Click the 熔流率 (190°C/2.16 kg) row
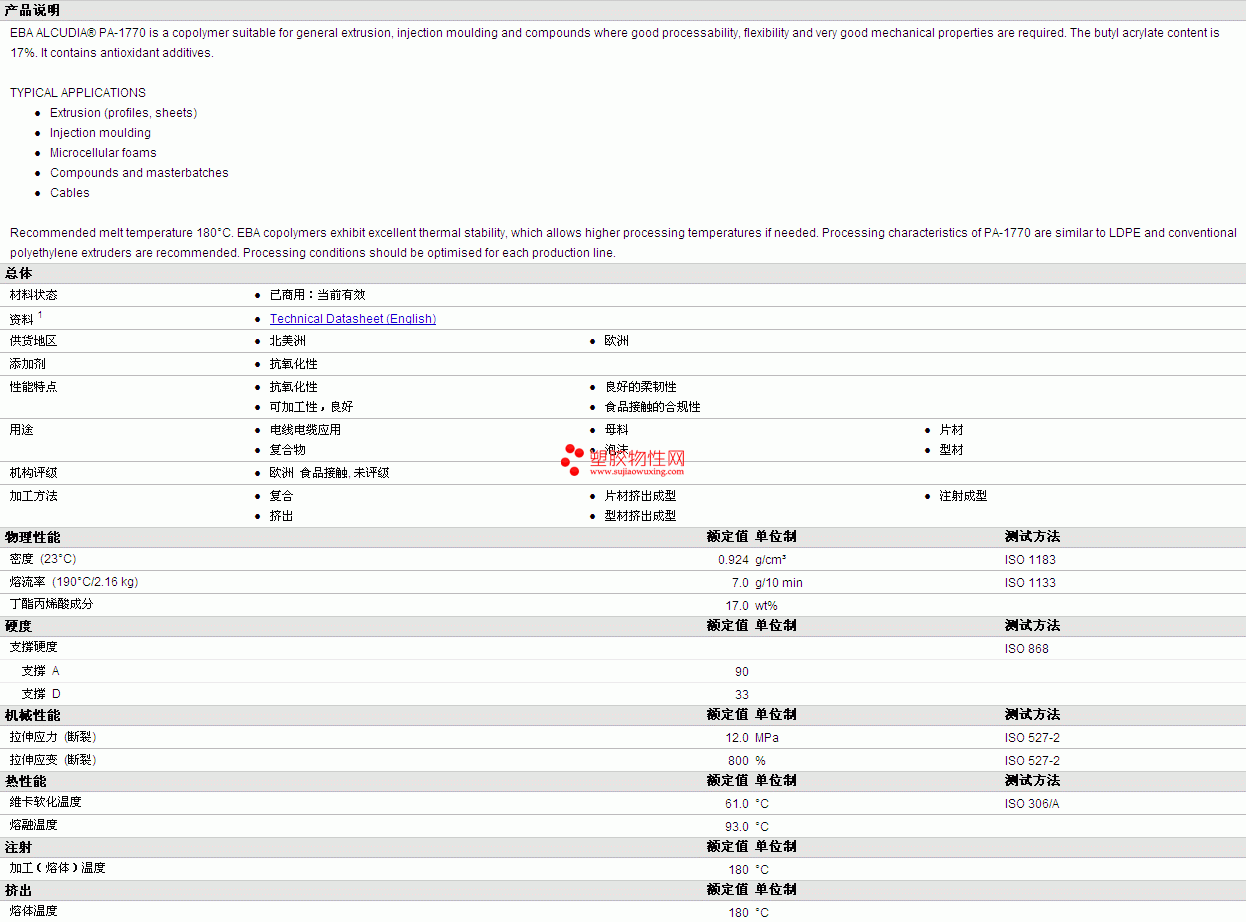The image size is (1246, 922). 623,583
